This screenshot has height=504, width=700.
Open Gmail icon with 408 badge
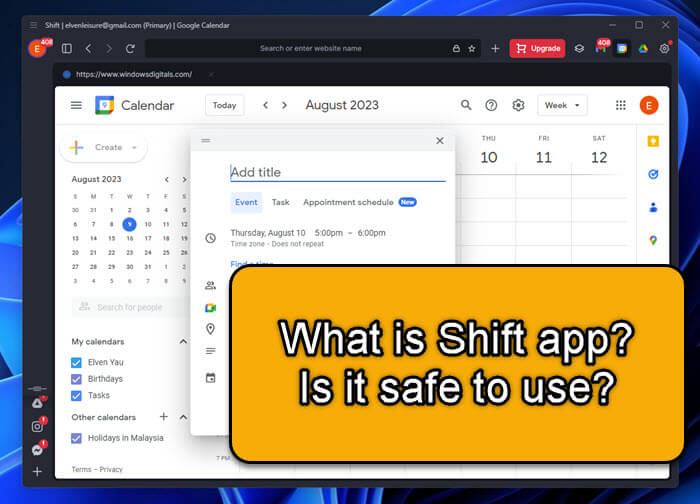(601, 47)
